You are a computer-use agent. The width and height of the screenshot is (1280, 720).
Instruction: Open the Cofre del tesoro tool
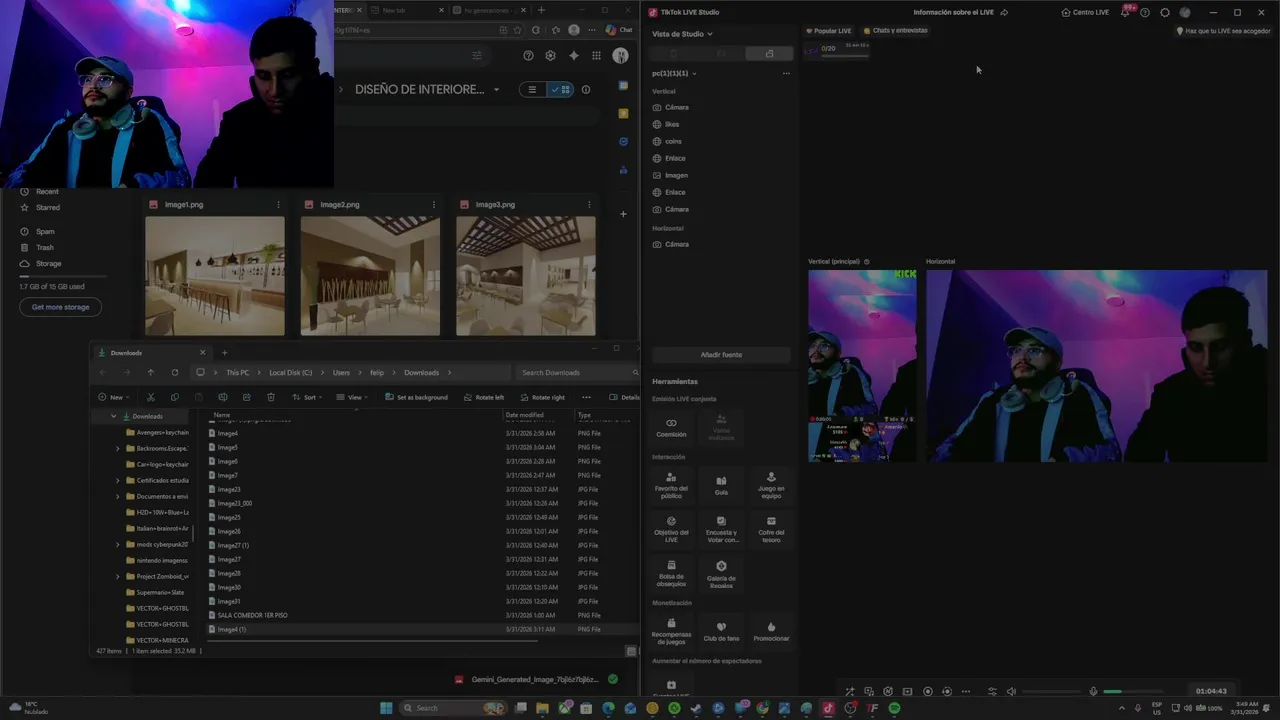(771, 528)
